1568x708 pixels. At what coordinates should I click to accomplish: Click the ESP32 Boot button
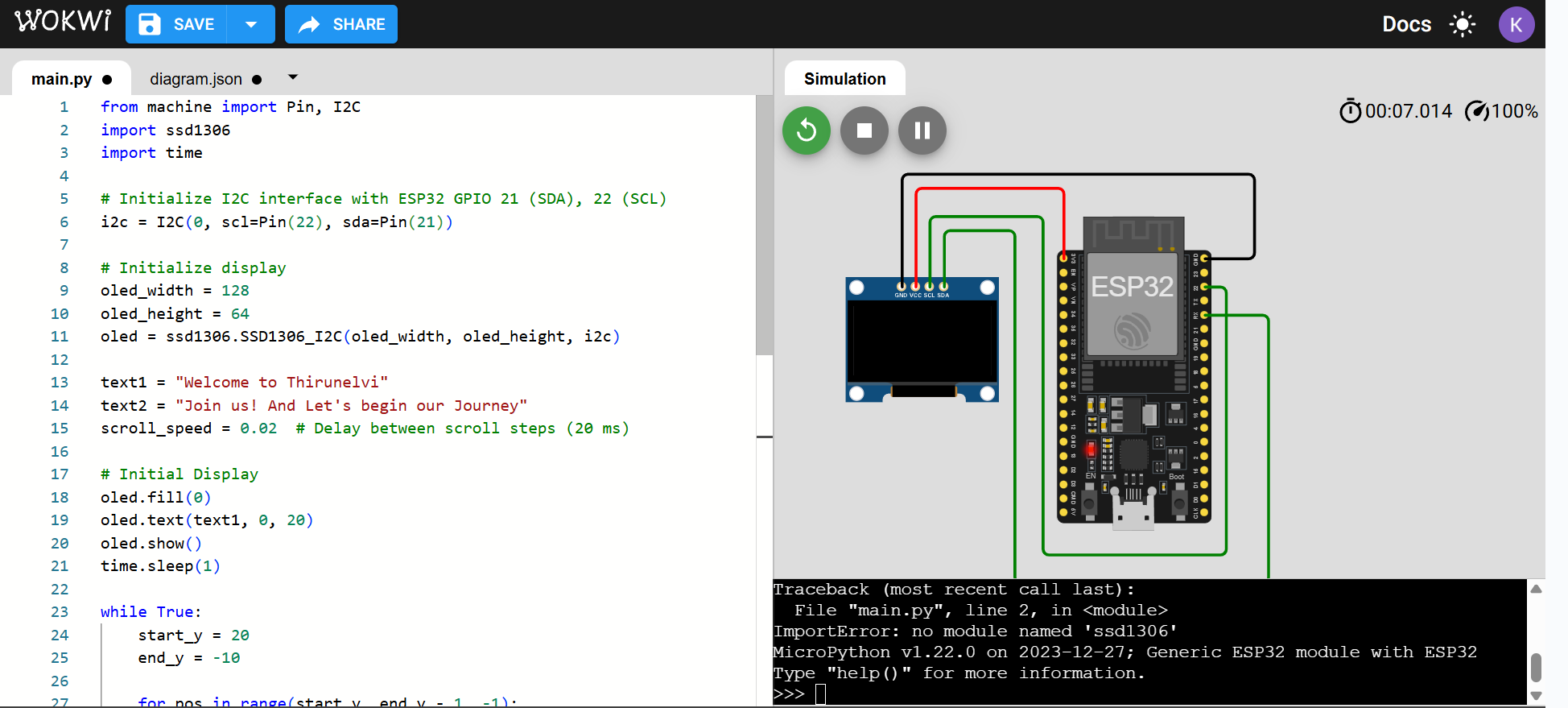coord(1178,504)
